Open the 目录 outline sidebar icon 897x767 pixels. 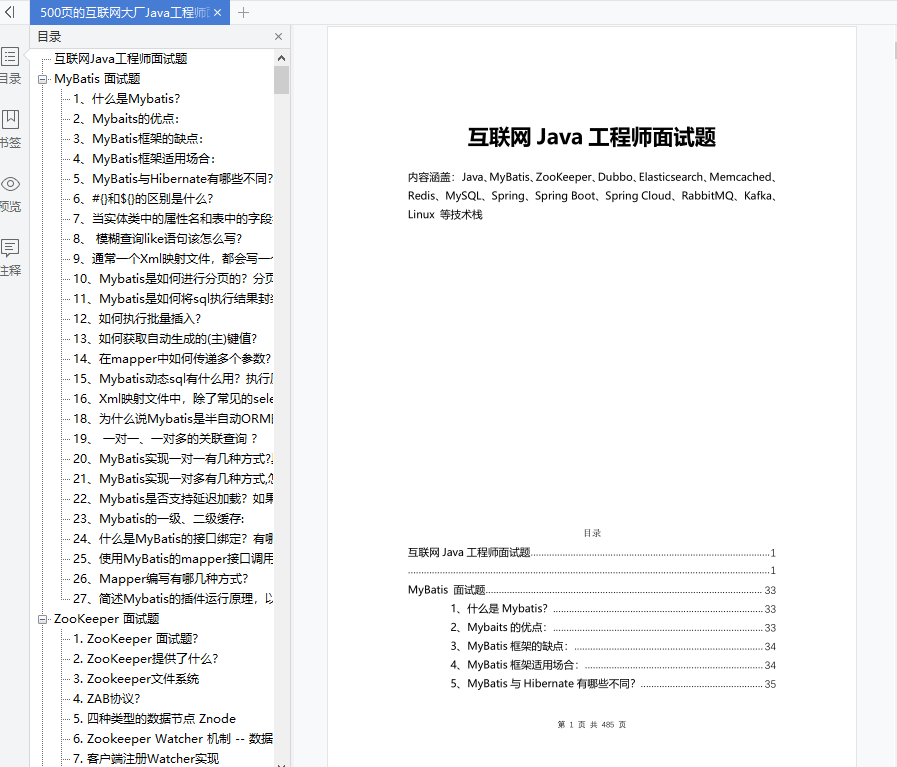10,57
